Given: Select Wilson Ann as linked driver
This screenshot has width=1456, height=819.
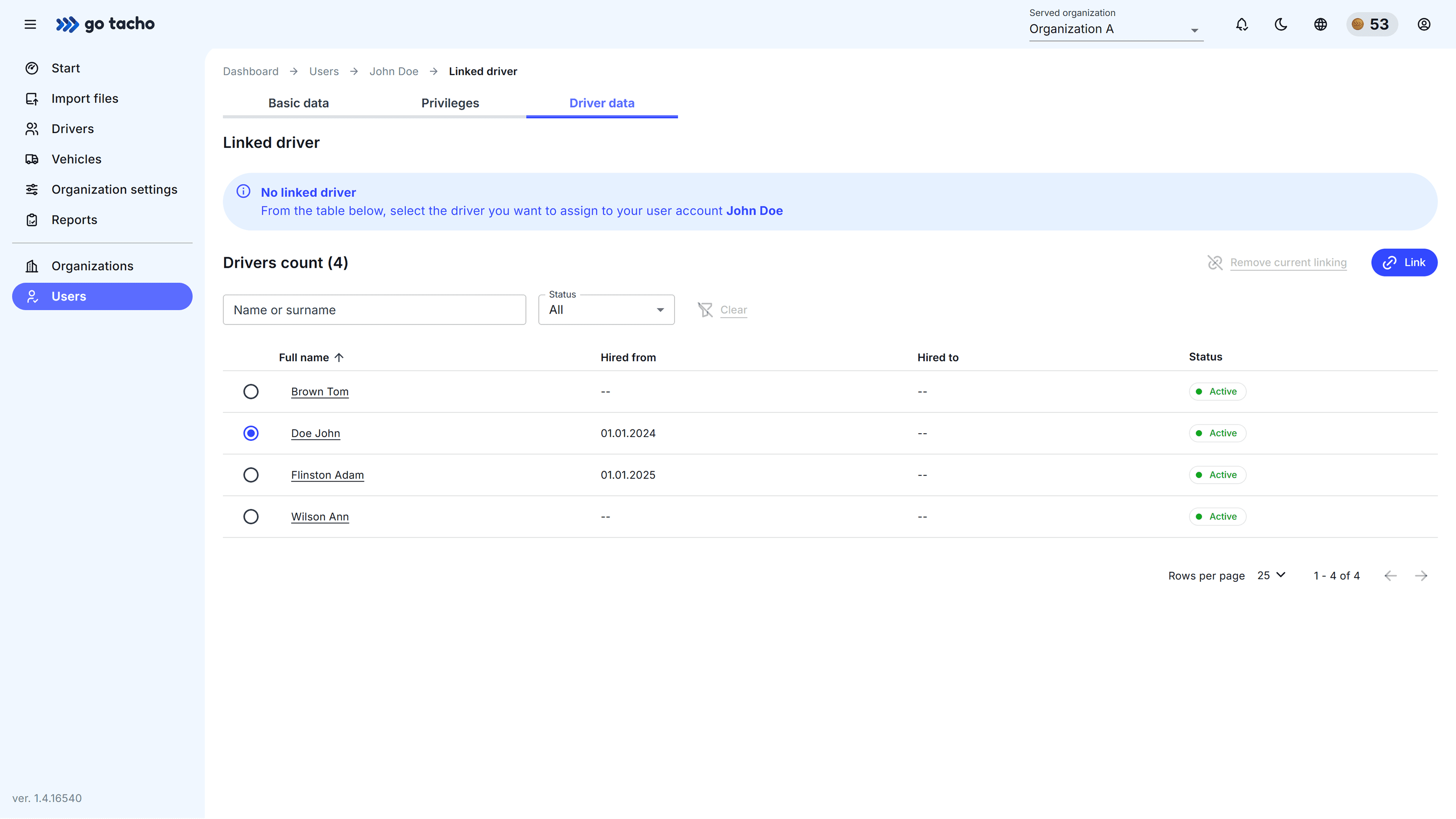Looking at the screenshot, I should point(251,516).
